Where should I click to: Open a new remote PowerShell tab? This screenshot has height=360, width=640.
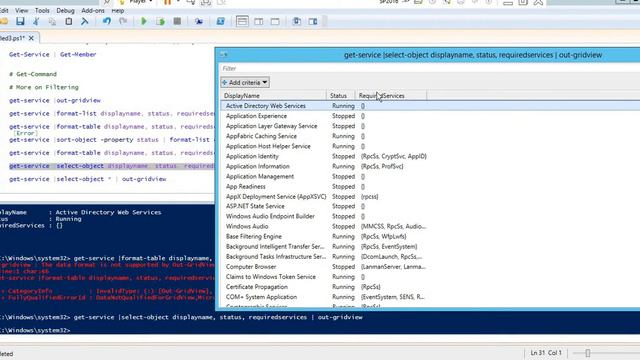click(199, 21)
